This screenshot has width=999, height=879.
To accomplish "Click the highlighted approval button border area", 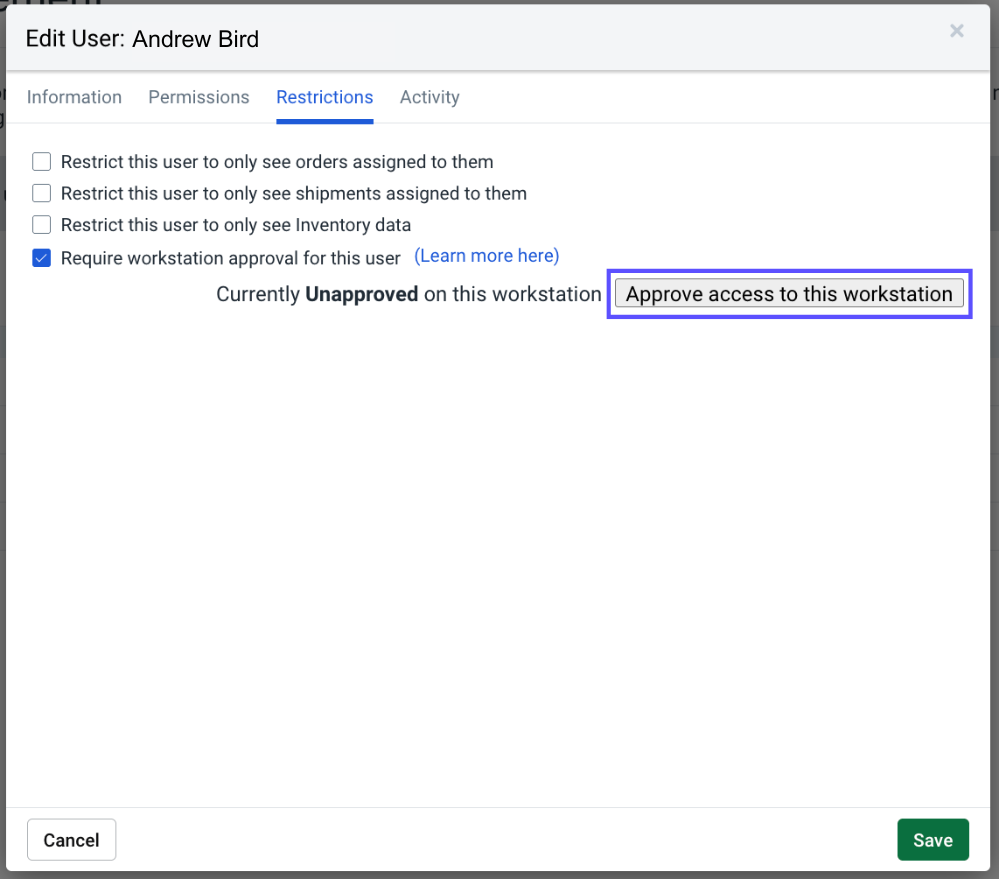I will 788,271.
